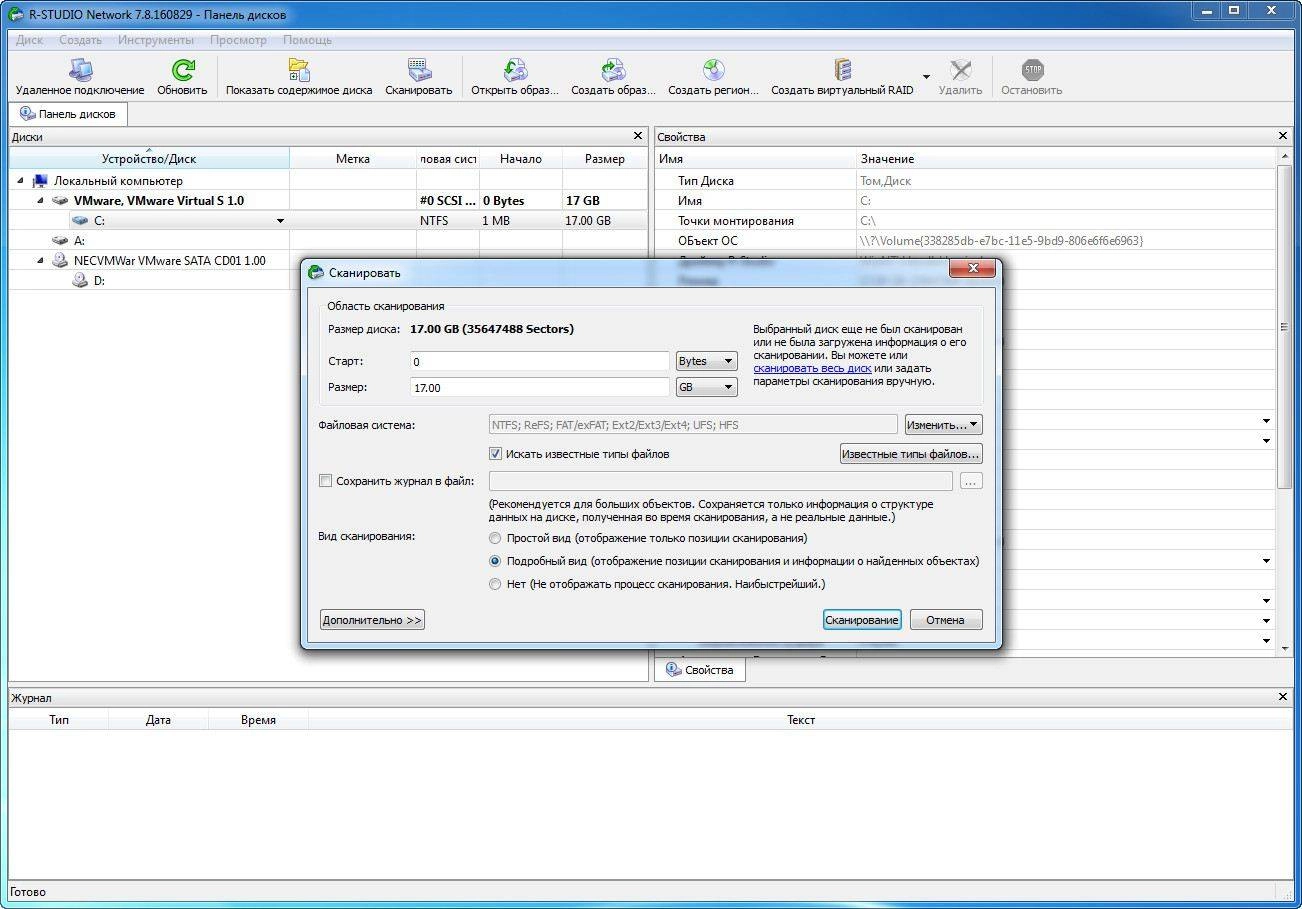Click the Метка column header
Image resolution: width=1302 pixels, height=909 pixels.
(353, 158)
